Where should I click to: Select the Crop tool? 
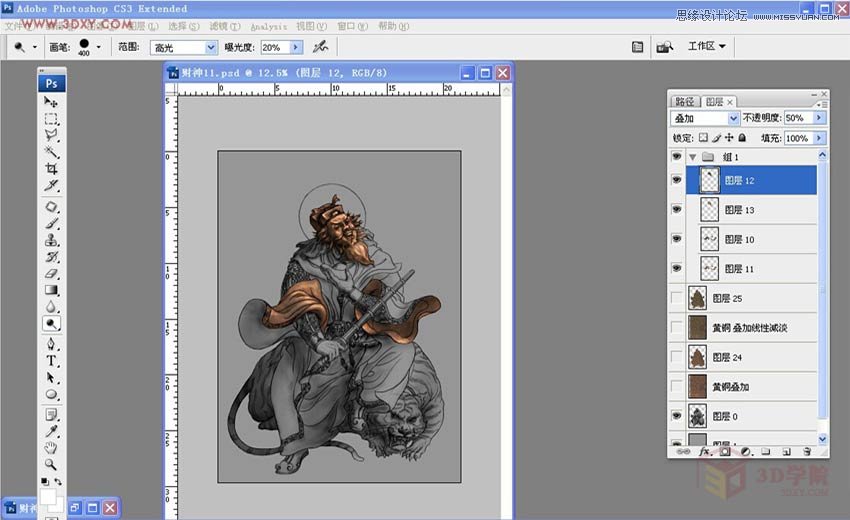(x=51, y=169)
